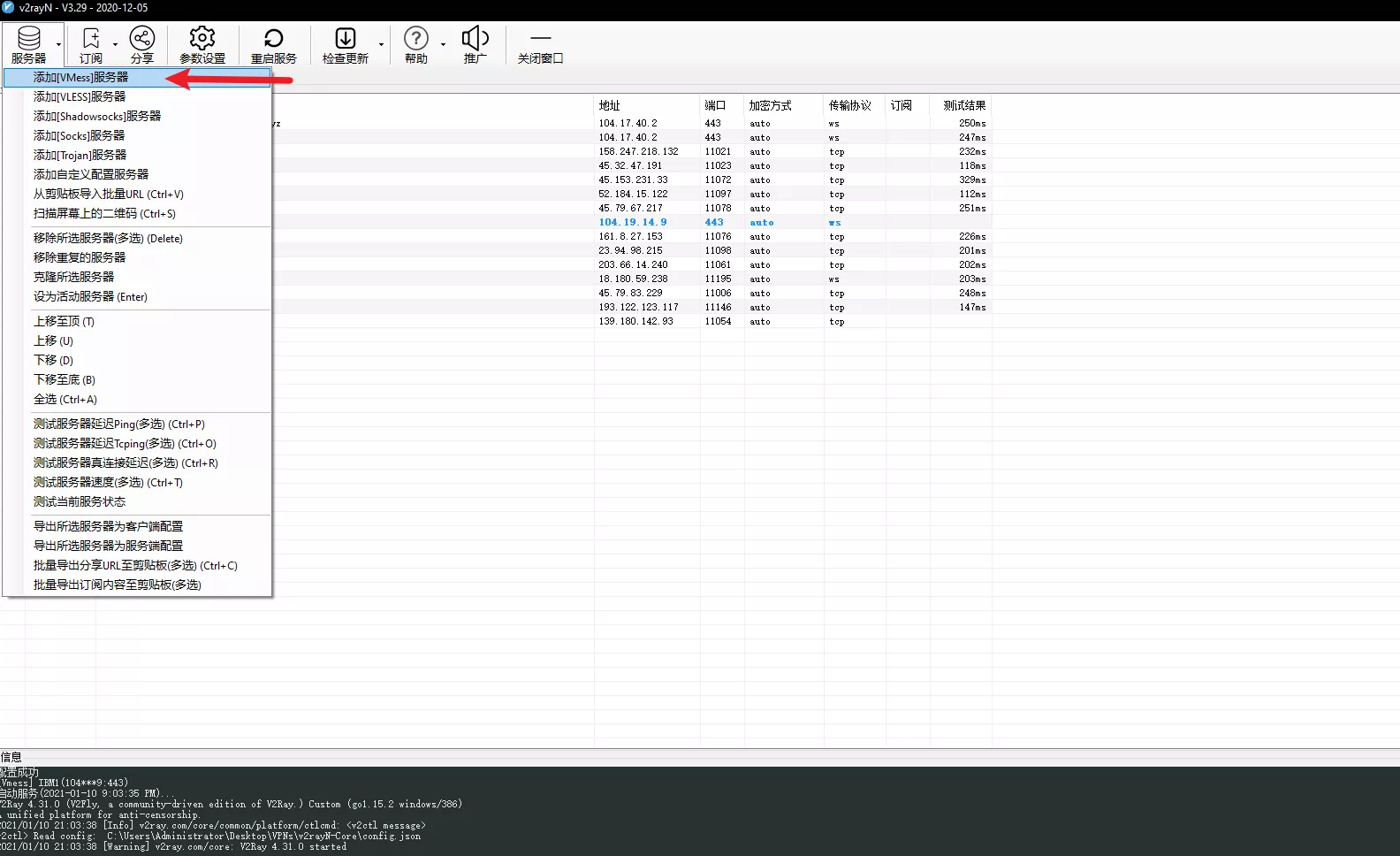This screenshot has height=856, width=1400.
Task: Choose 导出所选服务器为服务端配置
Action: [x=137, y=546]
